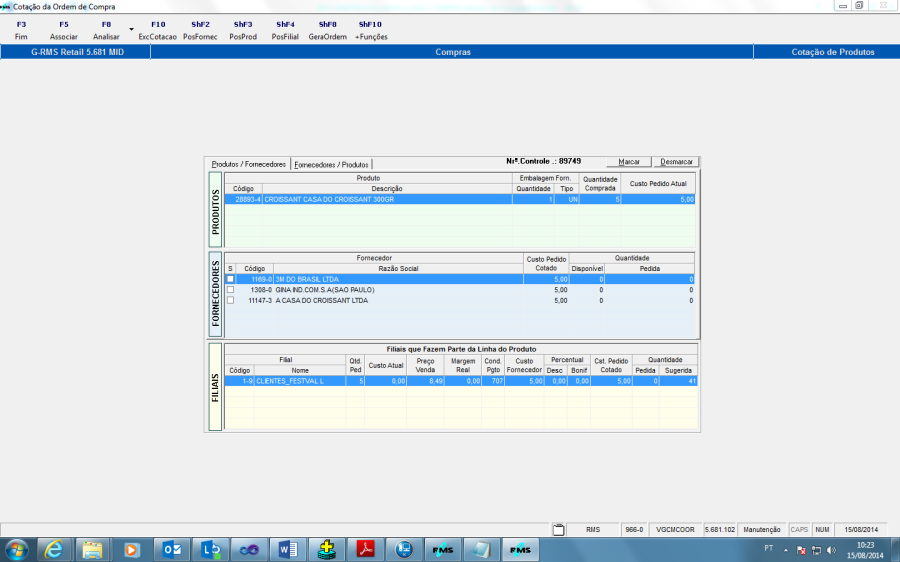This screenshot has width=900, height=562.
Task: Click supplier code 1308-0
Action: click(x=261, y=290)
